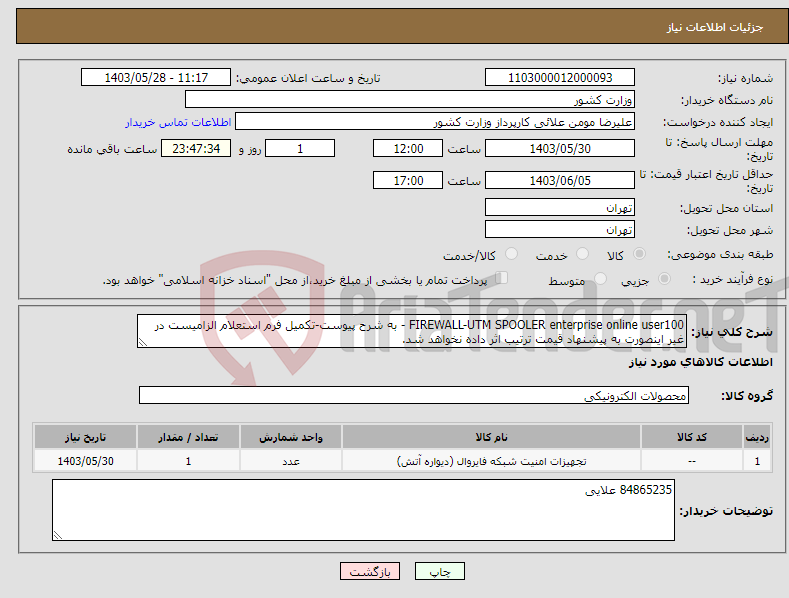Image resolution: width=789 pixels, height=598 pixels.
Task: Select the متوسط purchase type radio
Action: tap(600, 278)
